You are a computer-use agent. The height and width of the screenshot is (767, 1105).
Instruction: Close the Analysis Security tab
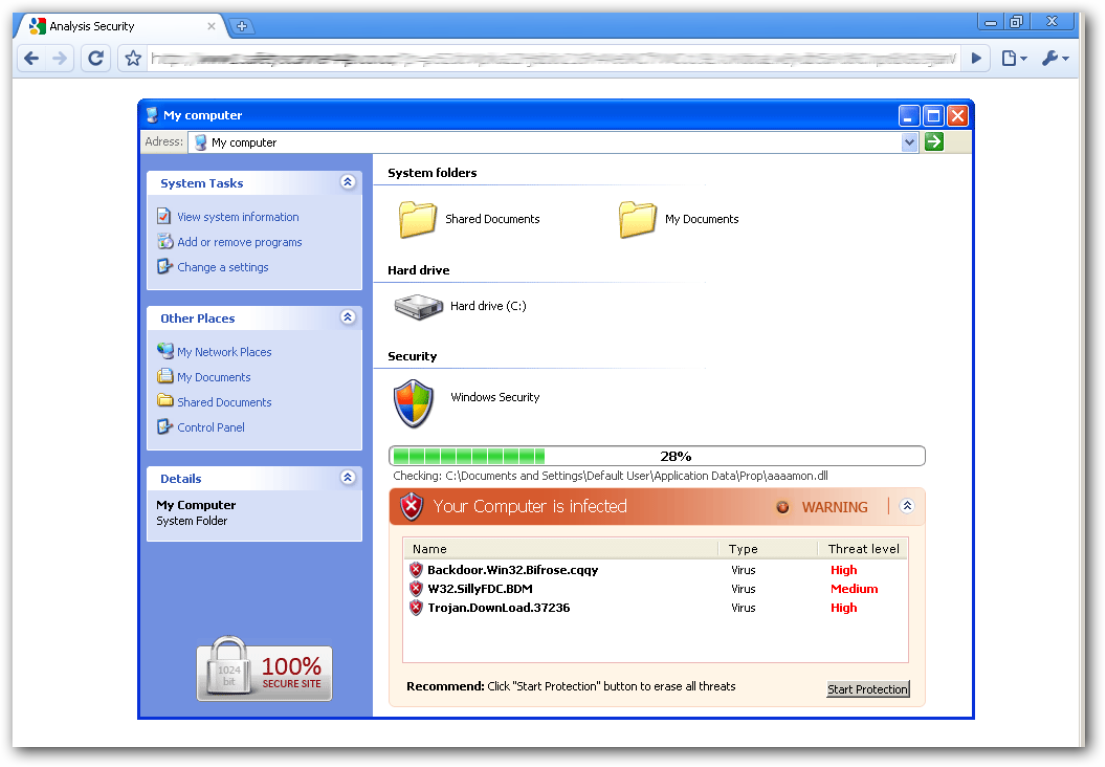click(211, 26)
